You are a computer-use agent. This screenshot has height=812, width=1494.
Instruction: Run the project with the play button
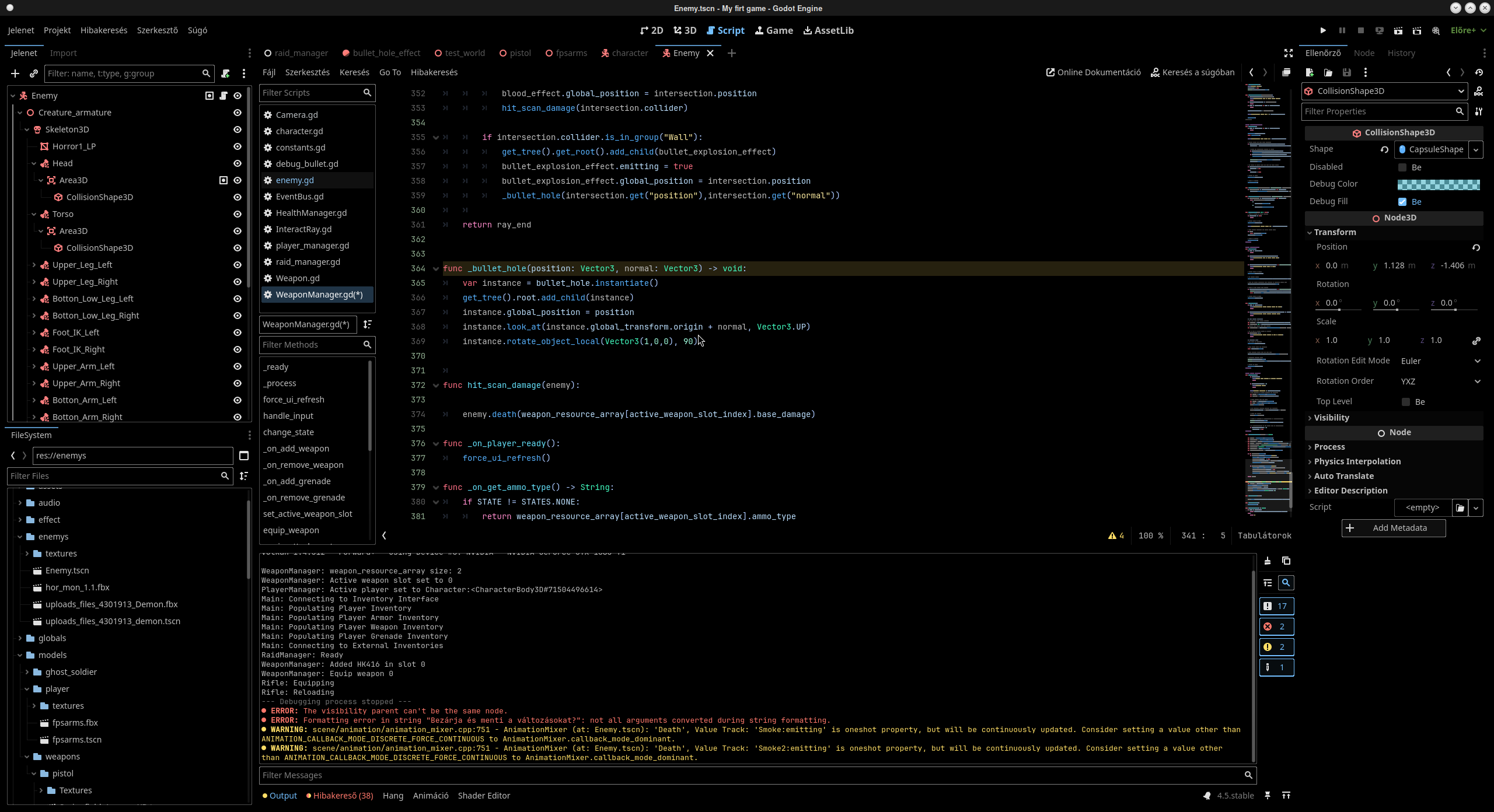click(x=1323, y=30)
